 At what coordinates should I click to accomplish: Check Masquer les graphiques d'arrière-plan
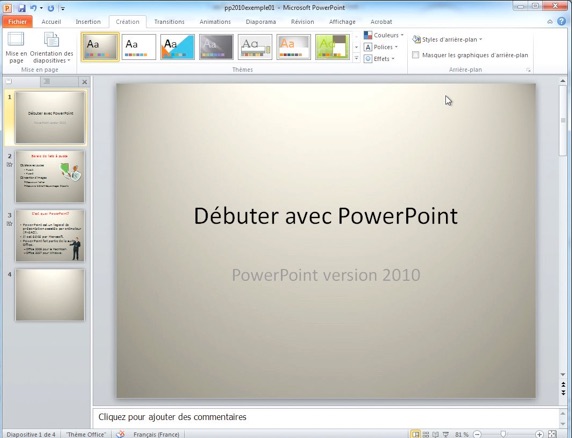click(x=416, y=55)
